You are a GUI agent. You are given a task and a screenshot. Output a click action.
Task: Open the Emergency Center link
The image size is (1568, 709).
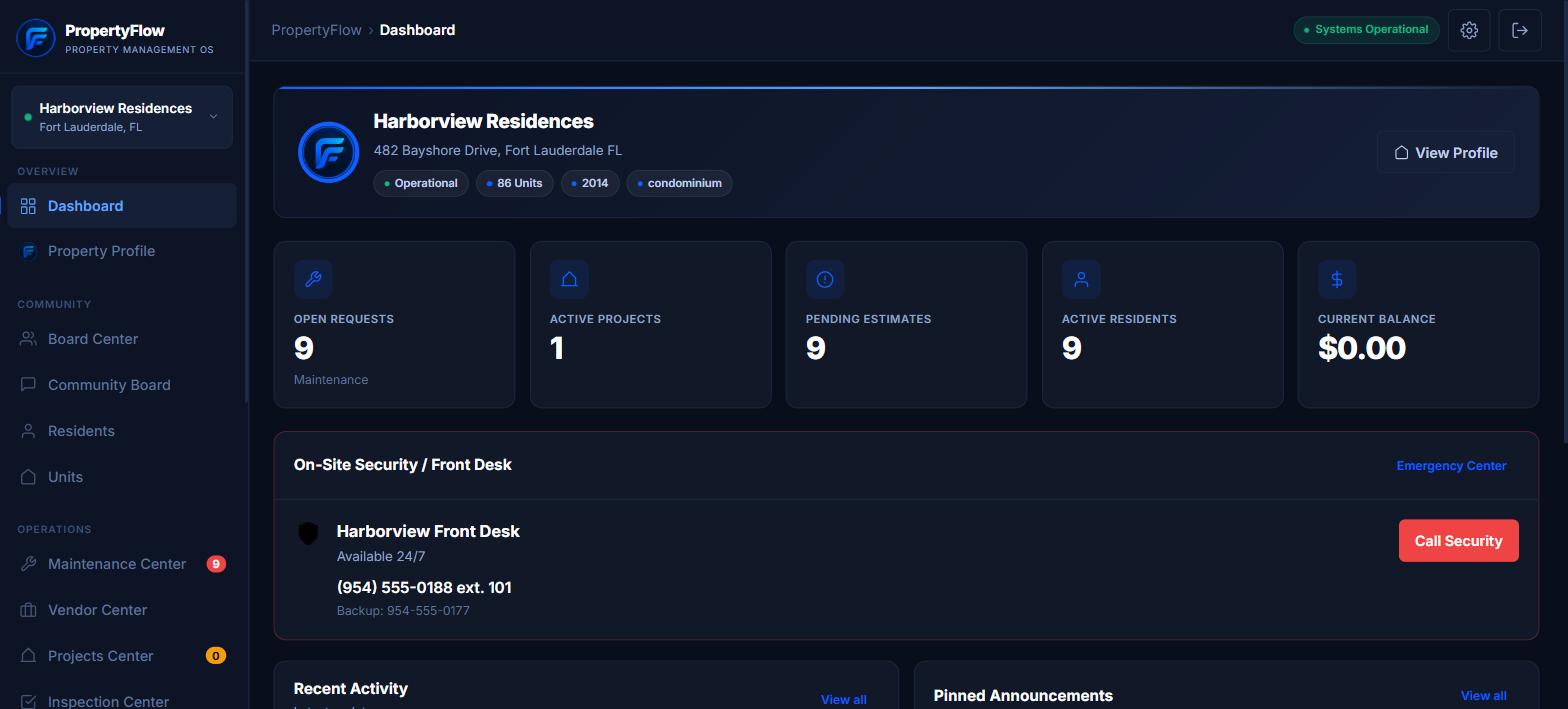tap(1451, 466)
